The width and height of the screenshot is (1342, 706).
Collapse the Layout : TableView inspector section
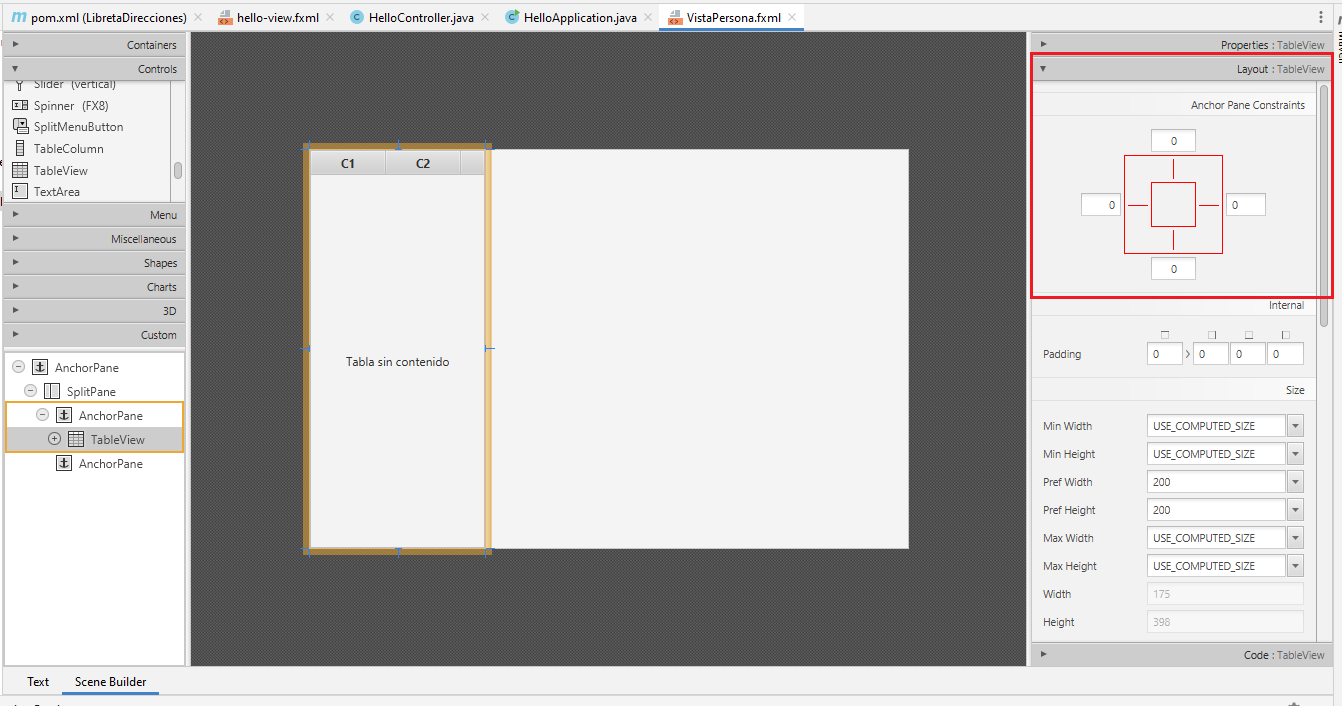(x=1182, y=69)
